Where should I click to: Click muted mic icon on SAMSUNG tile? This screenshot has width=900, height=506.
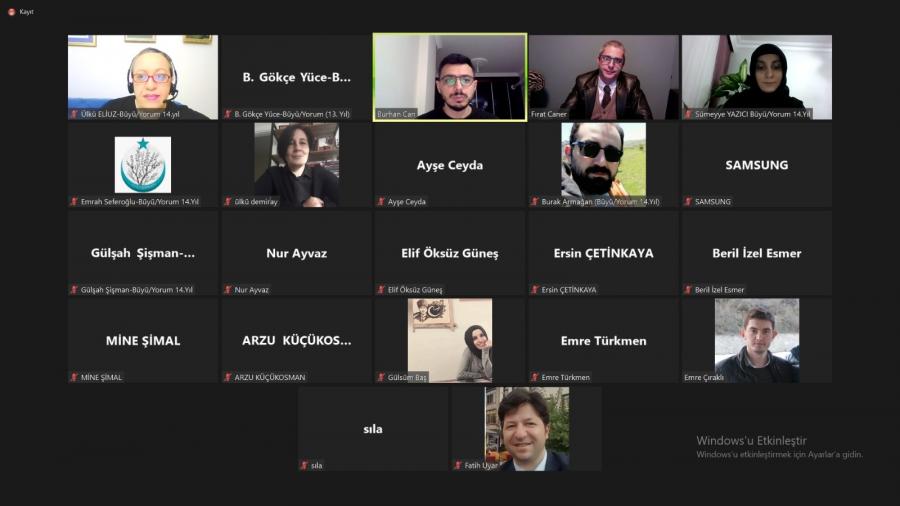[x=688, y=201]
